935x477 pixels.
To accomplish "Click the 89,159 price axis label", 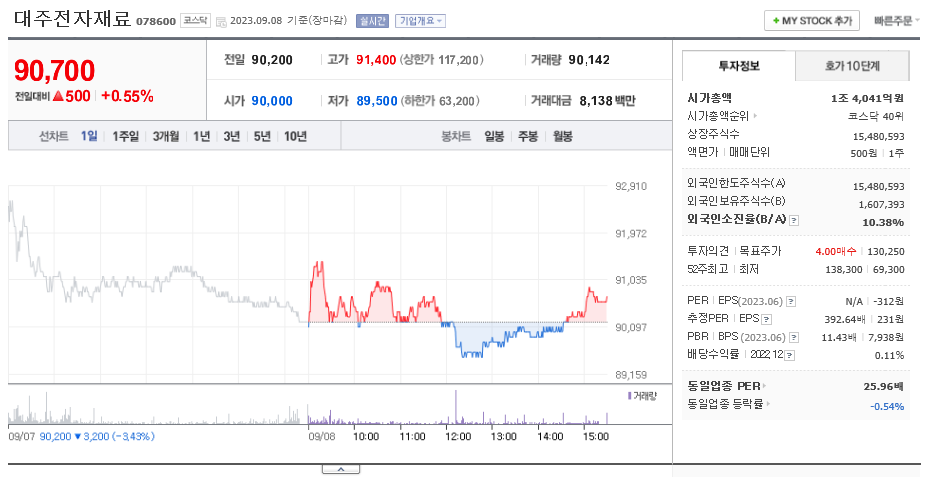I will tap(631, 375).
